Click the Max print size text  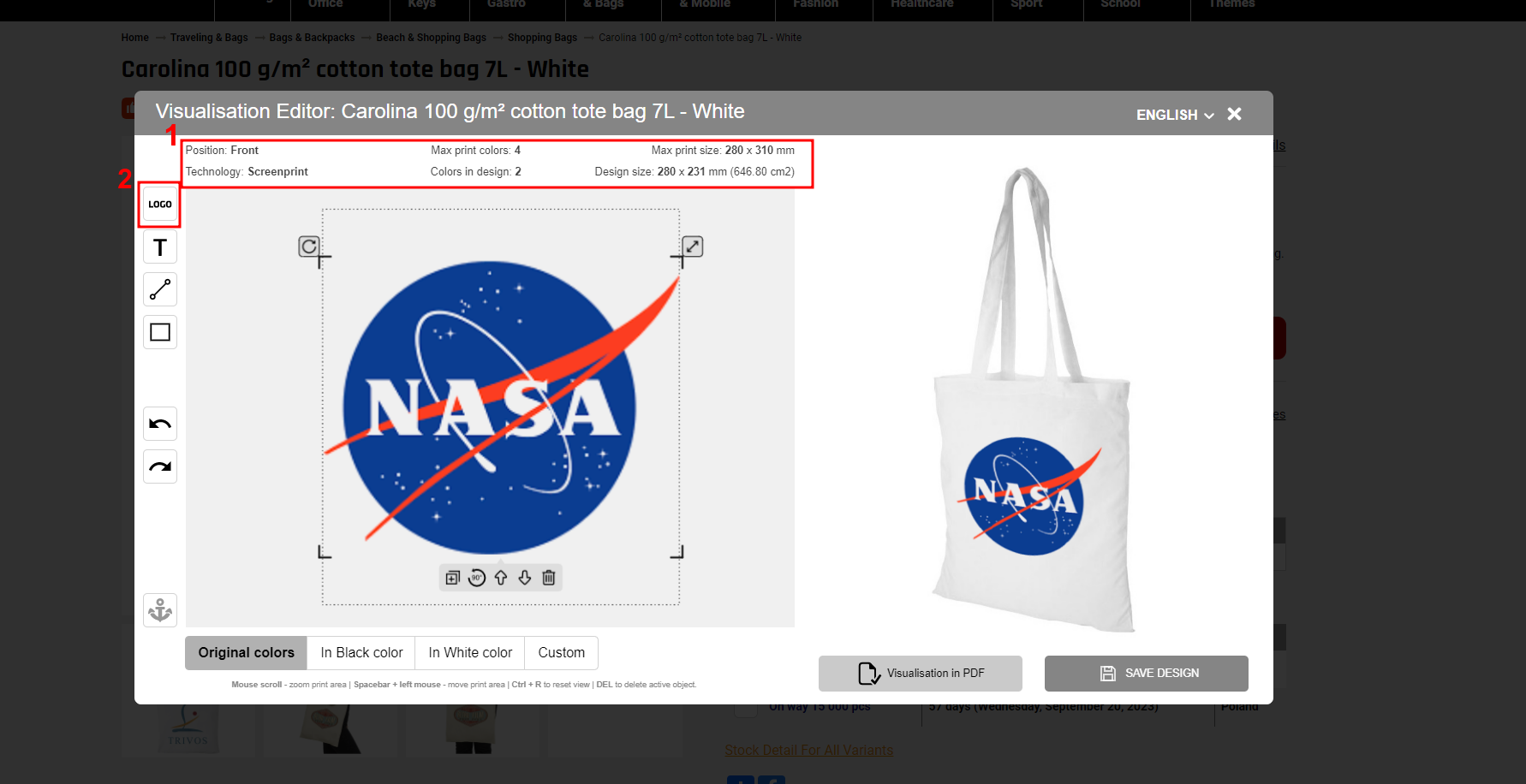[723, 151]
